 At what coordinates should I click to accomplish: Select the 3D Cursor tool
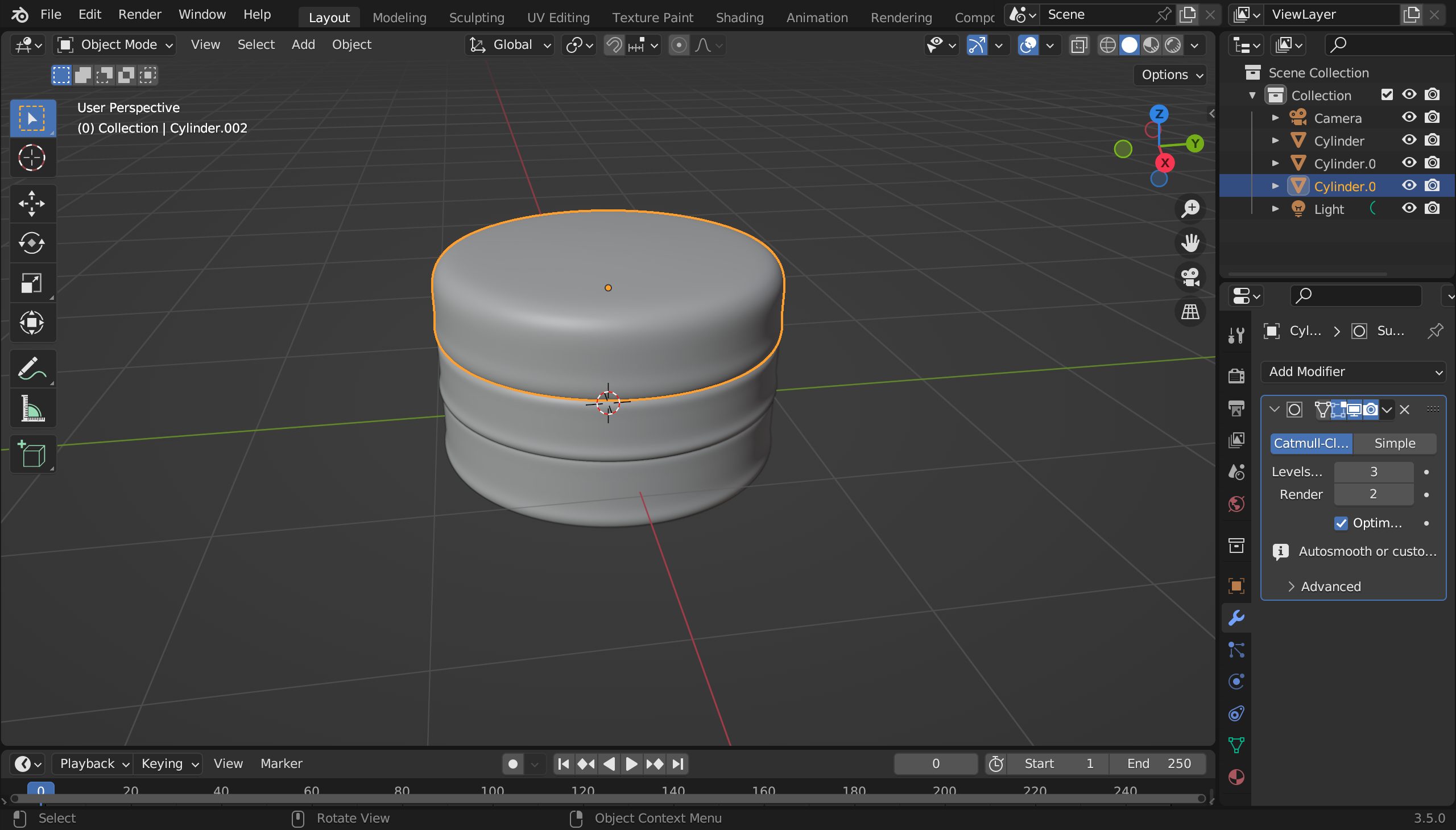click(x=32, y=158)
